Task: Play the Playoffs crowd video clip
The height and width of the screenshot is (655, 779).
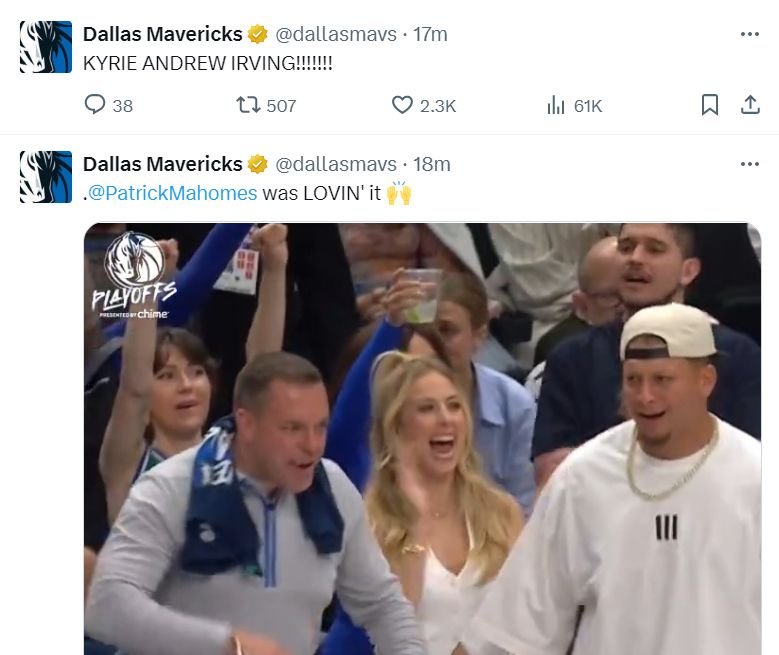Action: point(422,440)
